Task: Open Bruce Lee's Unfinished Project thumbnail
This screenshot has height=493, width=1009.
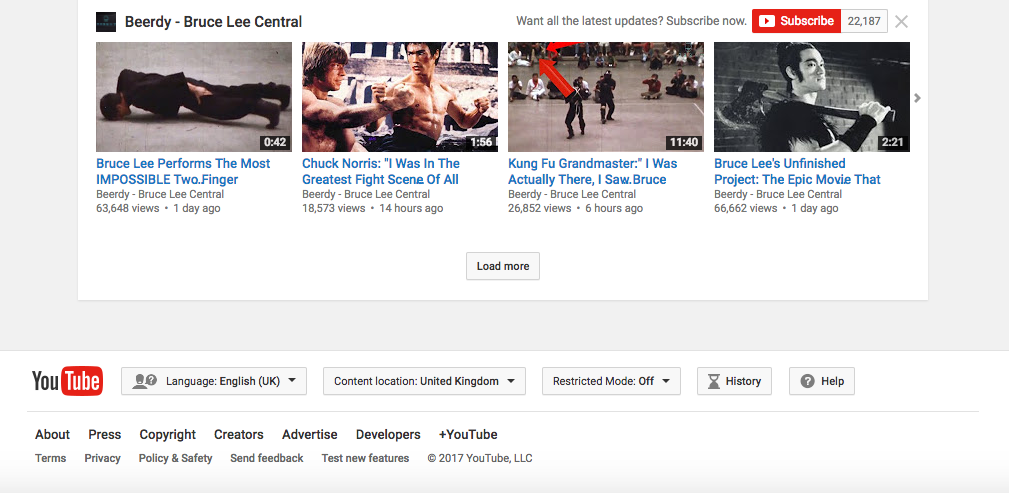Action: 811,97
